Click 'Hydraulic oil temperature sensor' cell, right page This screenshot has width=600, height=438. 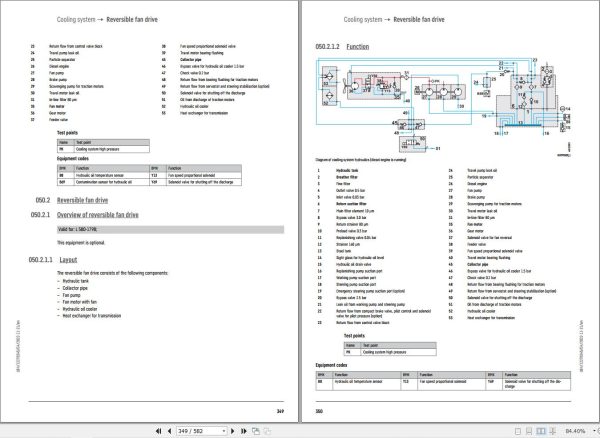367,384
